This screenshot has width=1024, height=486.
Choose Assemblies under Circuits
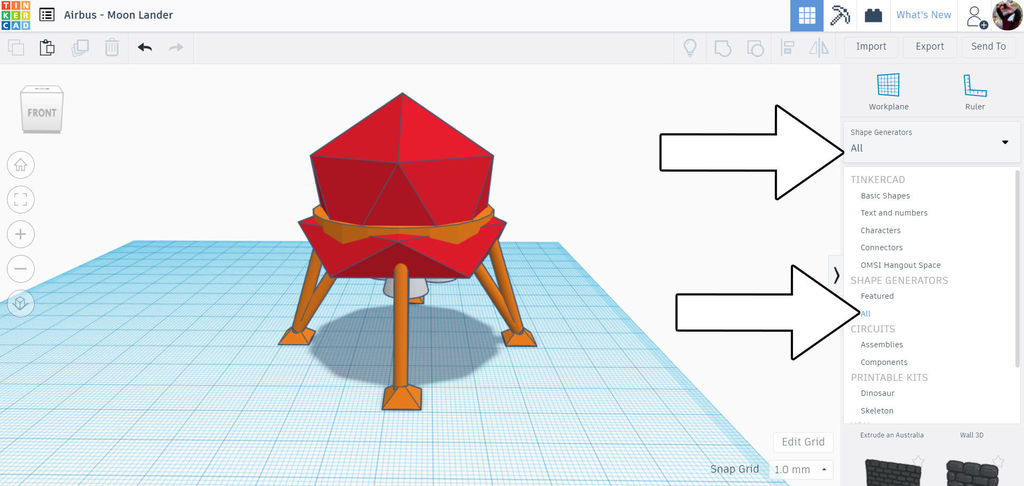coord(882,344)
